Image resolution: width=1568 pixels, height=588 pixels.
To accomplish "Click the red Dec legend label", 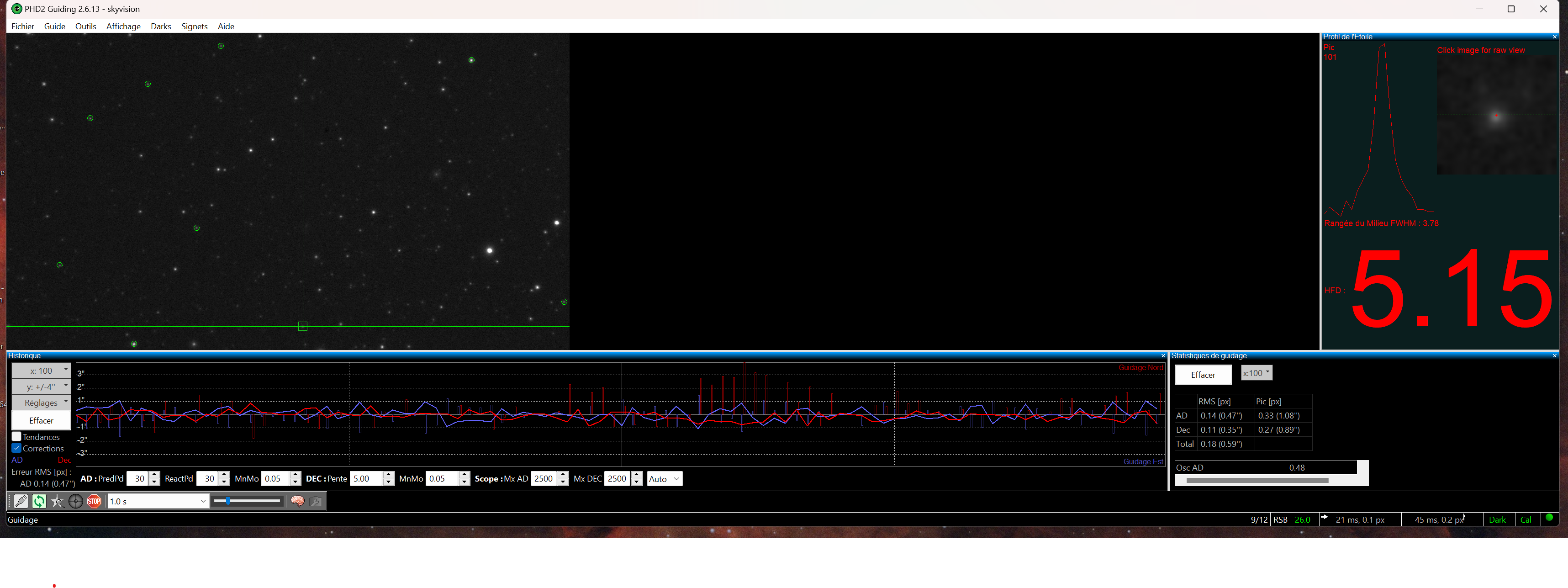I will click(x=64, y=460).
